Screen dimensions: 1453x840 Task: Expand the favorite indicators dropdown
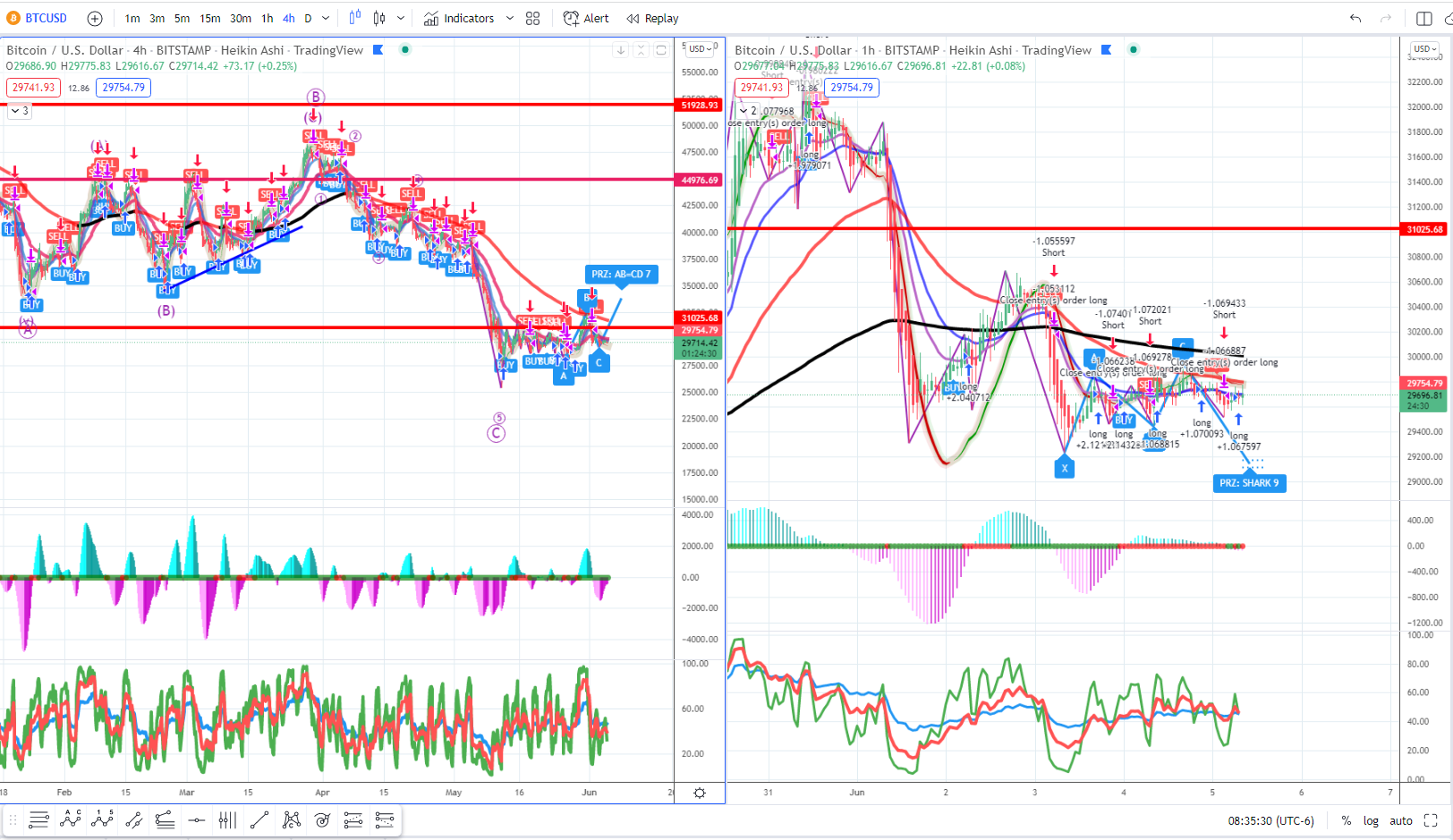point(510,18)
